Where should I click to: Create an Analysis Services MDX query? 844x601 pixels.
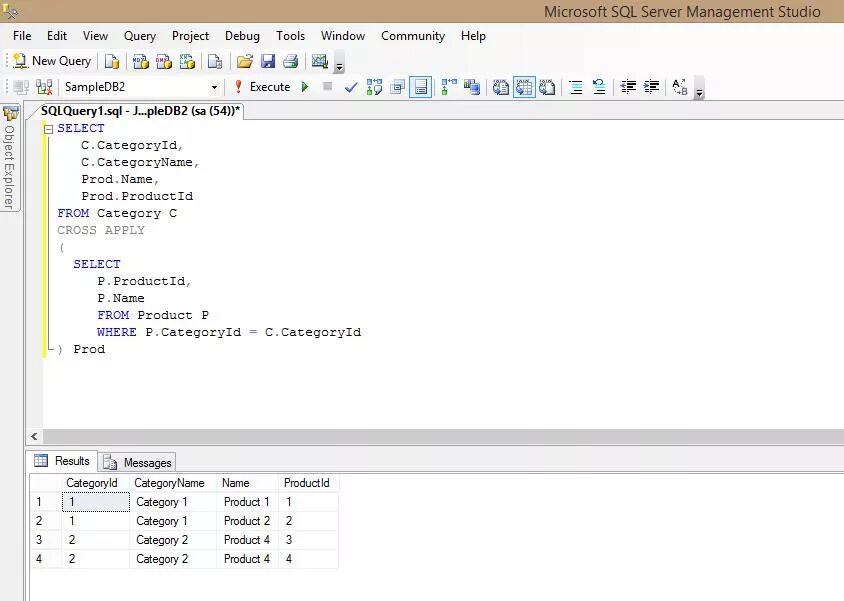pyautogui.click(x=140, y=61)
